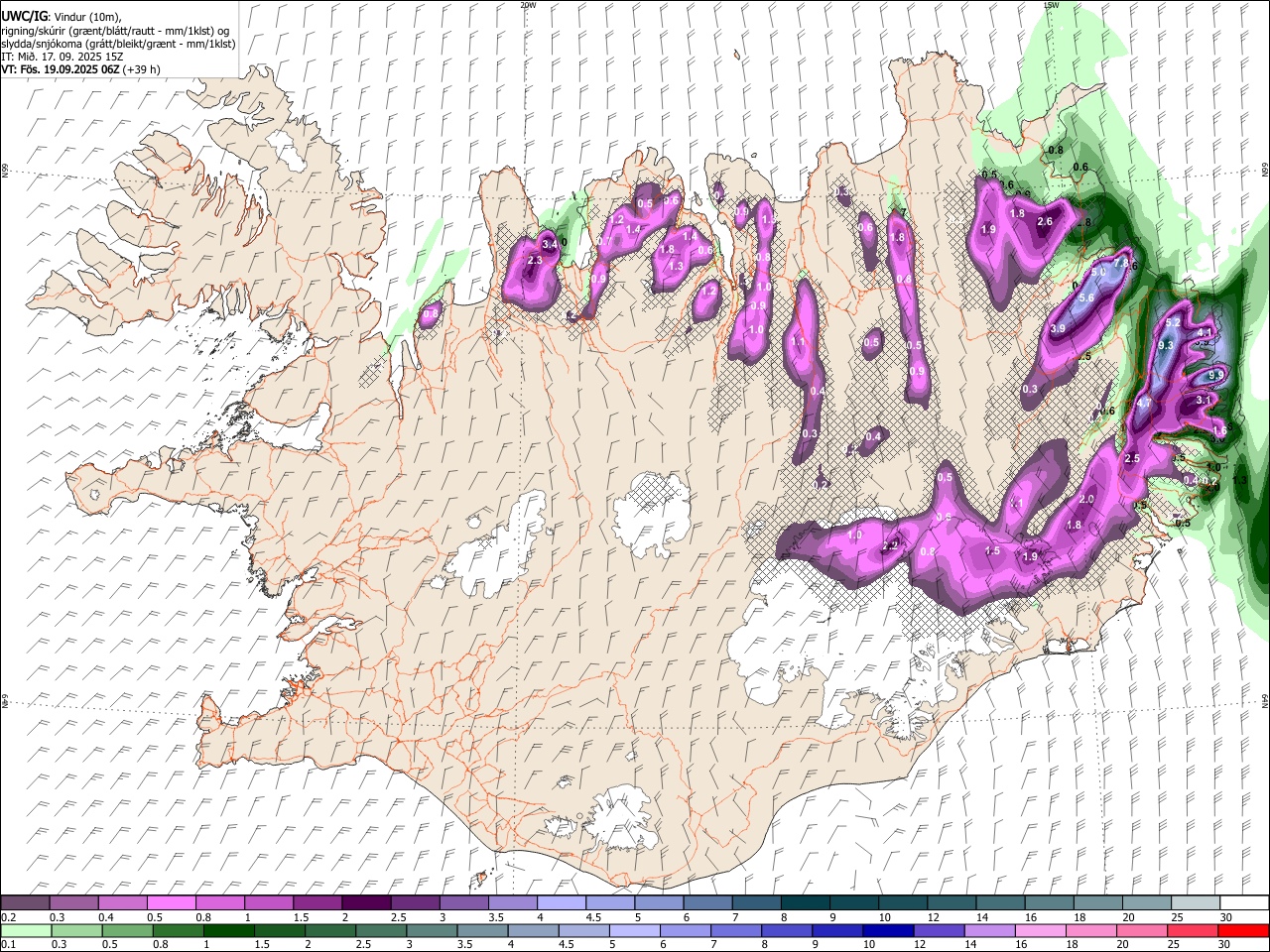Image resolution: width=1270 pixels, height=952 pixels.
Task: Click the white 30 swatch in the upper legend
Action: [x=1244, y=903]
